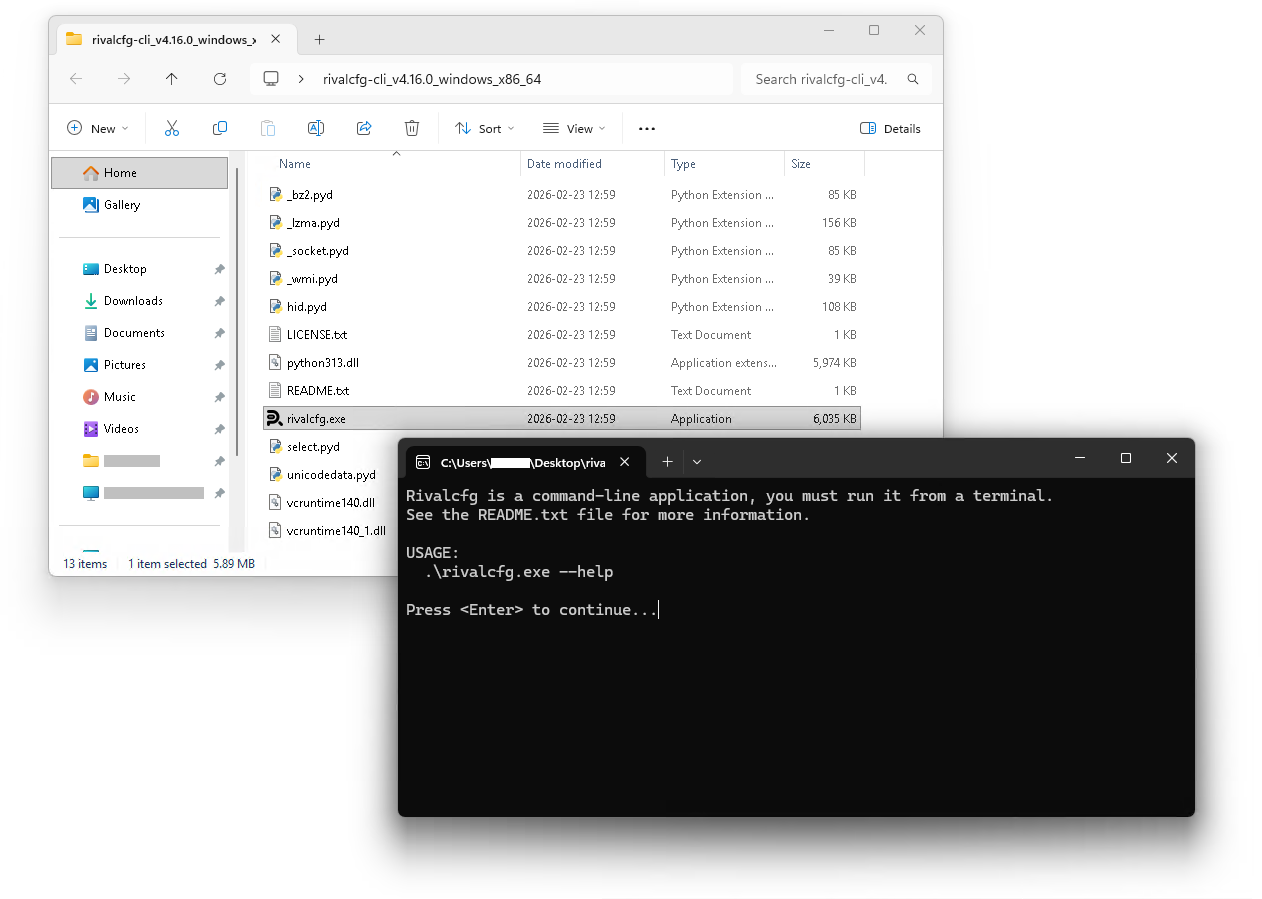
Task: Click the Delete trash icon
Action: (411, 128)
